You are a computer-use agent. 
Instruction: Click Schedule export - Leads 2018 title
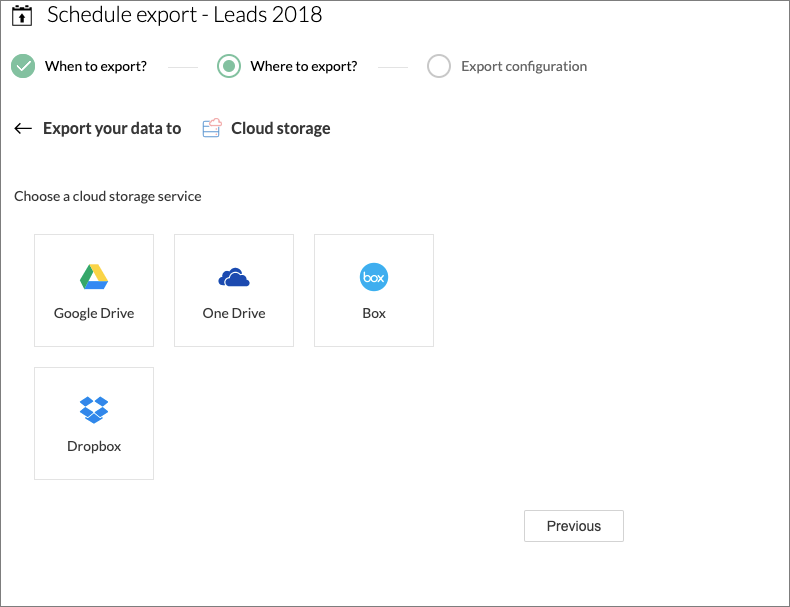click(x=184, y=15)
